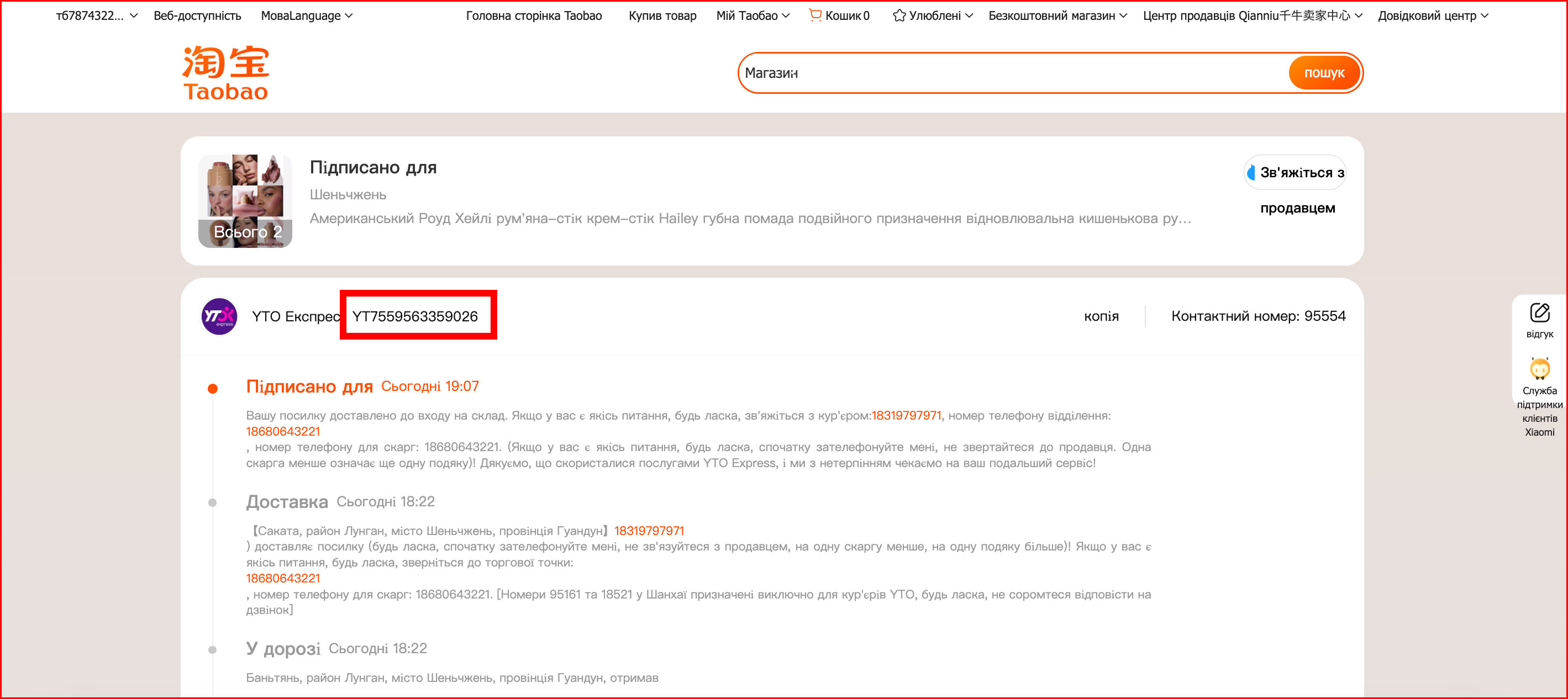1568x699 pixels.
Task: Click копія to copy tracking number
Action: (x=1101, y=316)
